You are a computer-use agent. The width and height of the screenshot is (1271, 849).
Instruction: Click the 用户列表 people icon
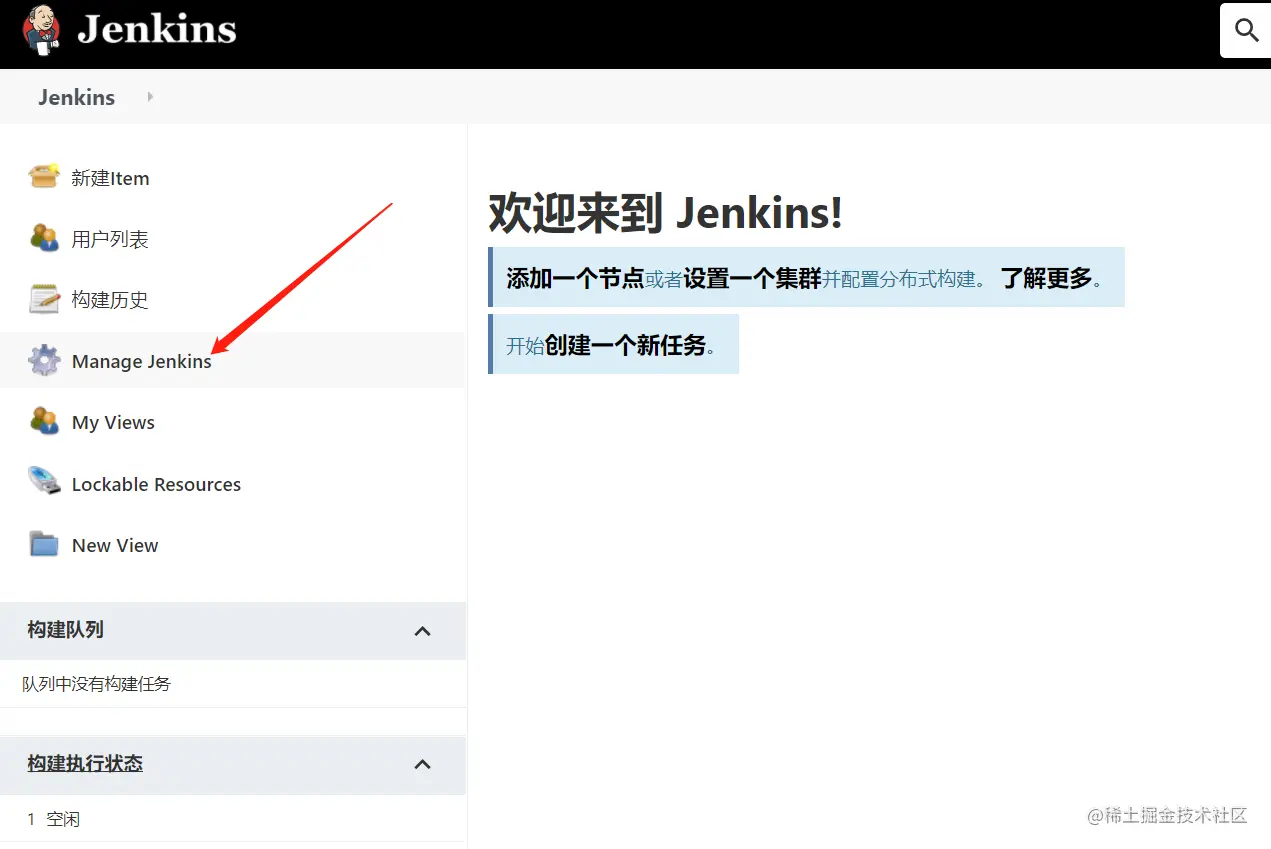[x=44, y=238]
